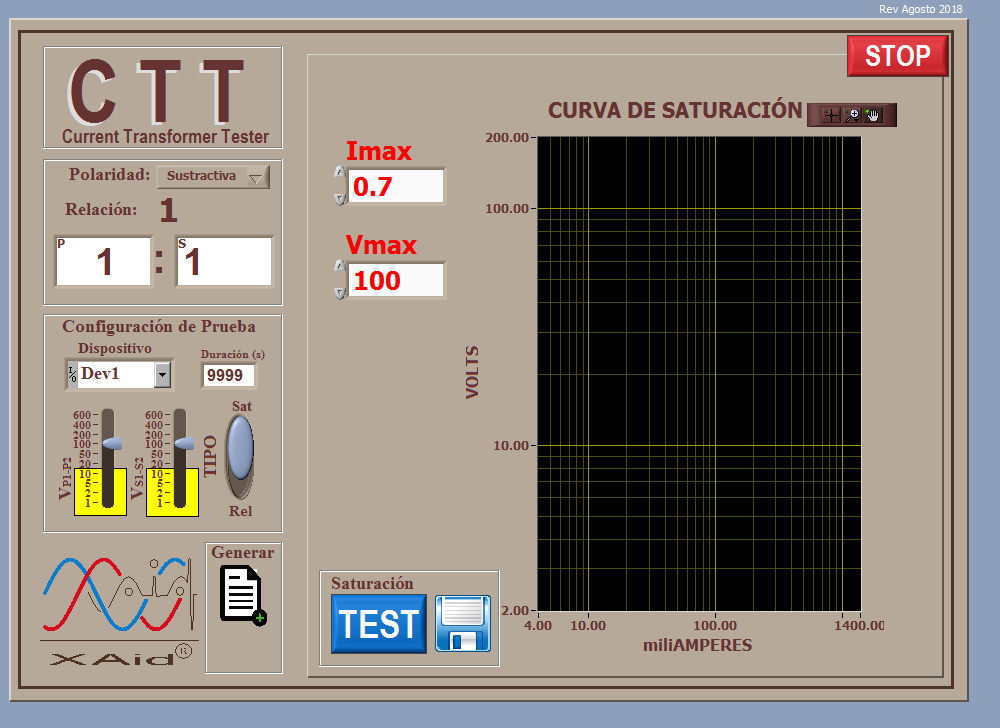Expand the Dispositivo Dev1 dropdown arrow

click(162, 375)
